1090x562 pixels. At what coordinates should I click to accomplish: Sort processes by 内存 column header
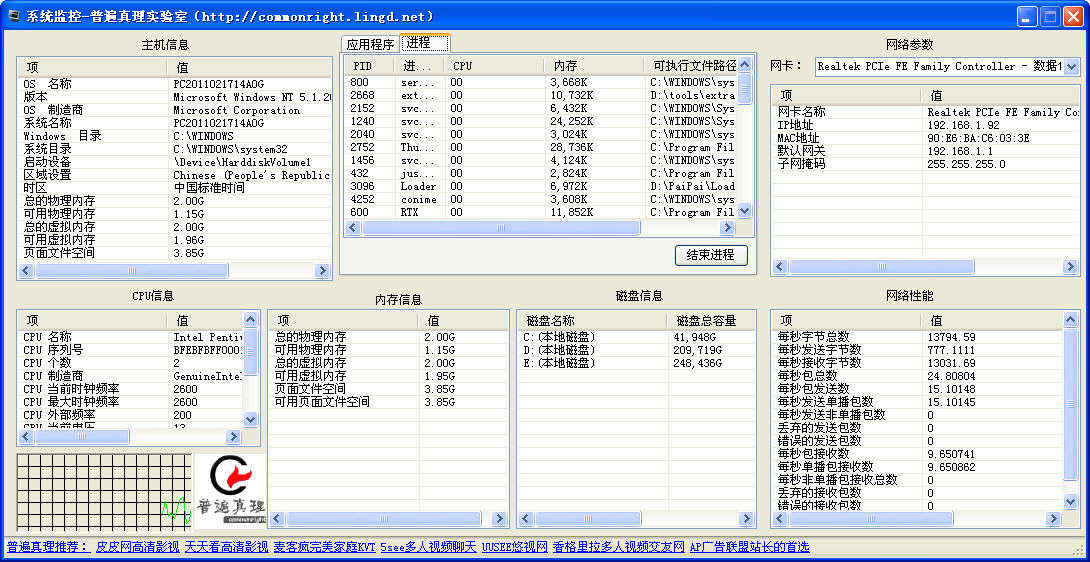coord(594,66)
